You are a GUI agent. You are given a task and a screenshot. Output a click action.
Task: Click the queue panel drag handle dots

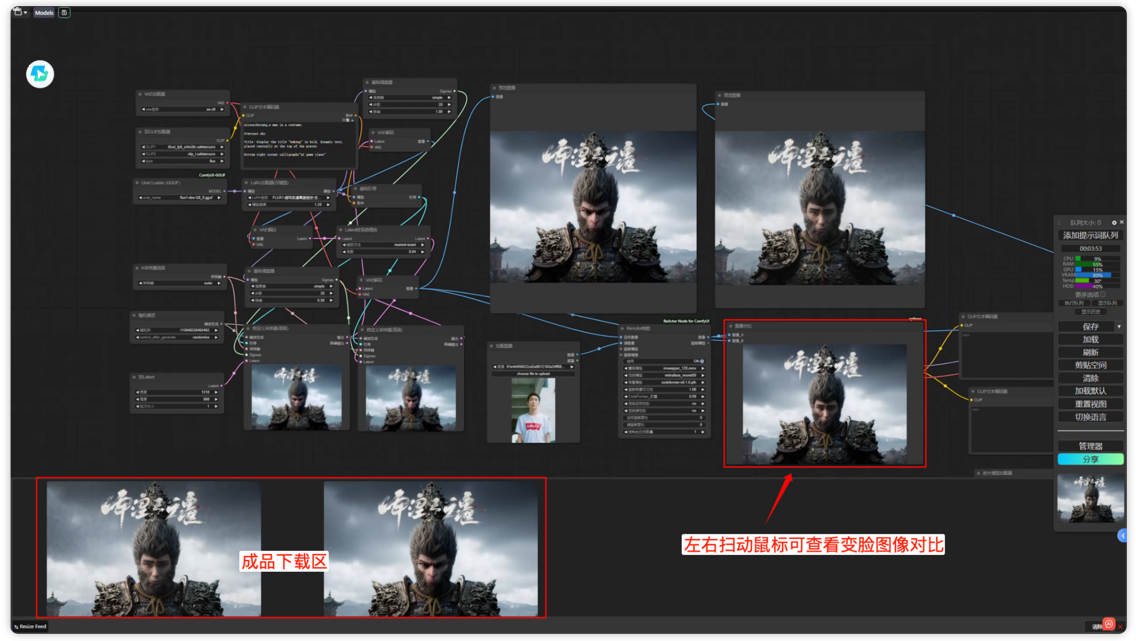pyautogui.click(x=1059, y=222)
